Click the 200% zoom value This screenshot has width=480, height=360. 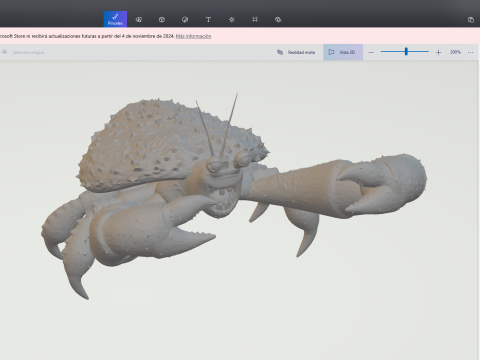455,52
